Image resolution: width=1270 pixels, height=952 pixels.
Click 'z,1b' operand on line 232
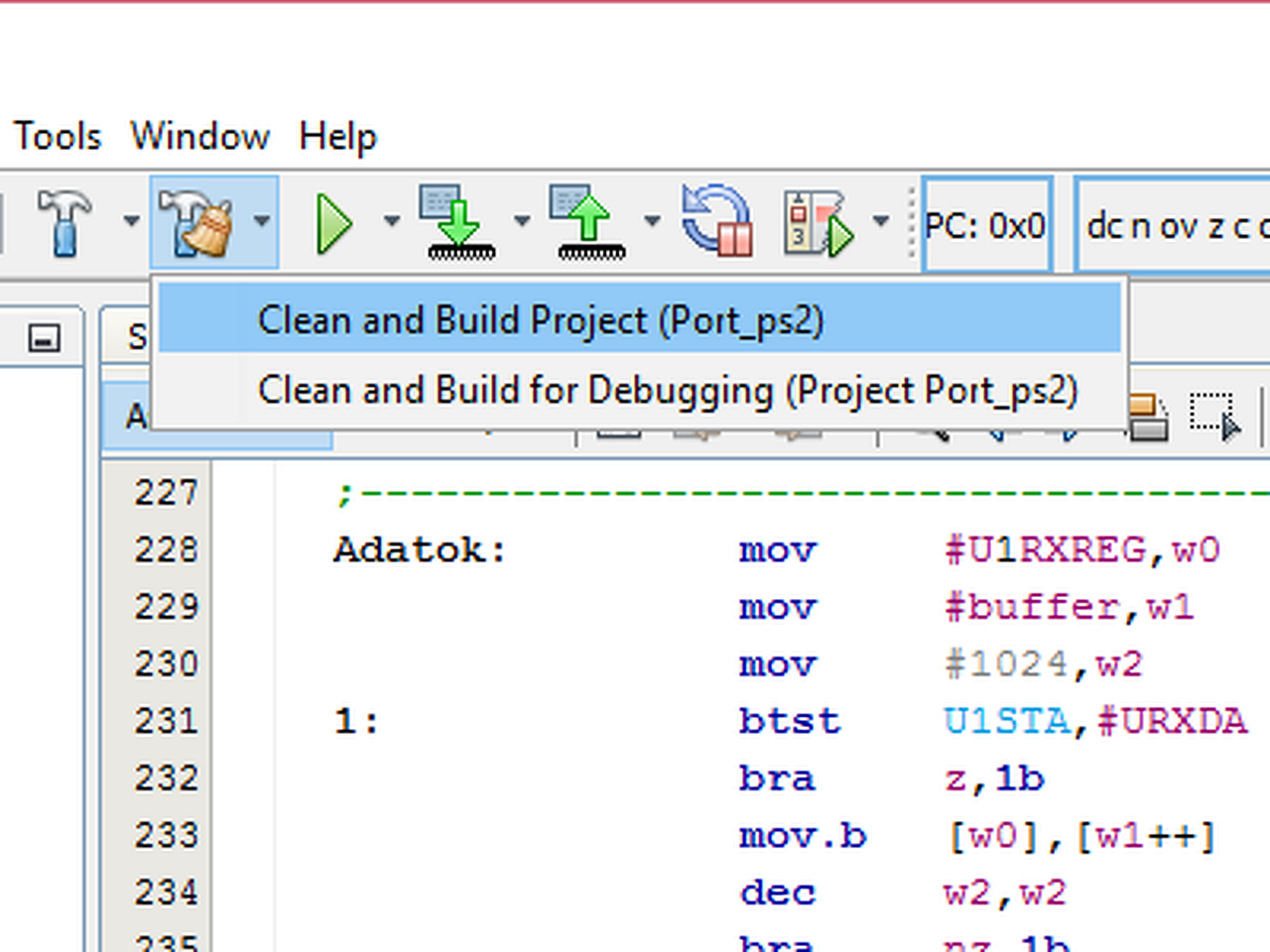[x=994, y=778]
